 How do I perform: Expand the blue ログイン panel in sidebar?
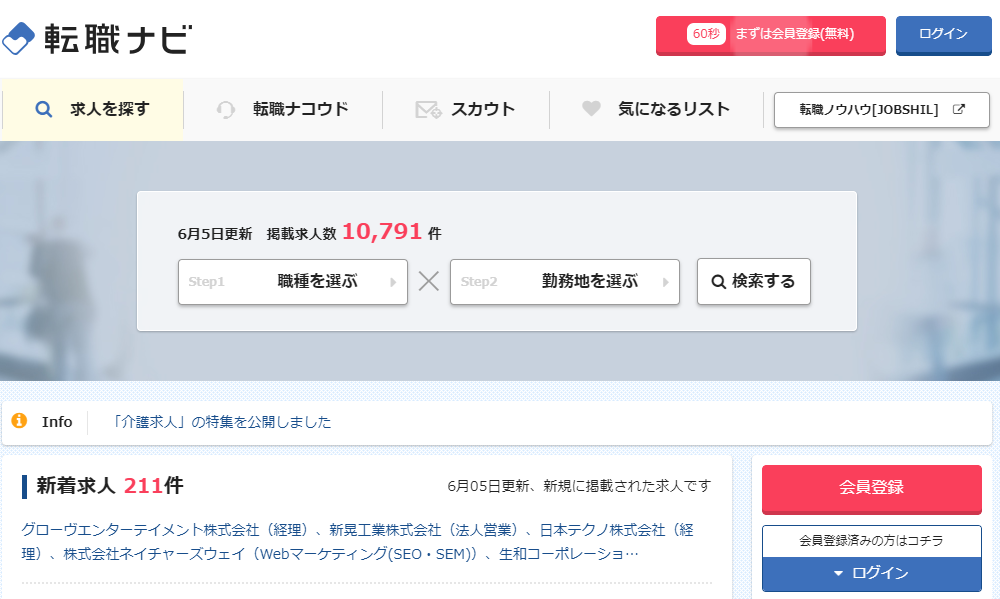click(870, 573)
